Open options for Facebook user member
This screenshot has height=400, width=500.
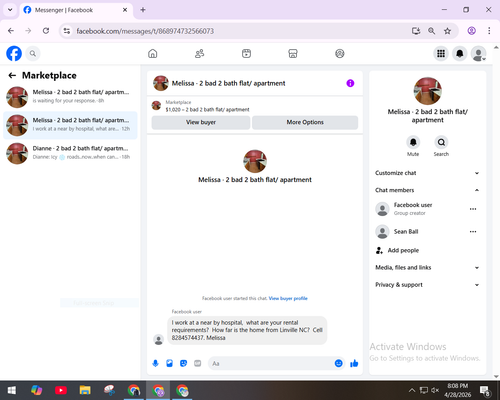pos(473,209)
